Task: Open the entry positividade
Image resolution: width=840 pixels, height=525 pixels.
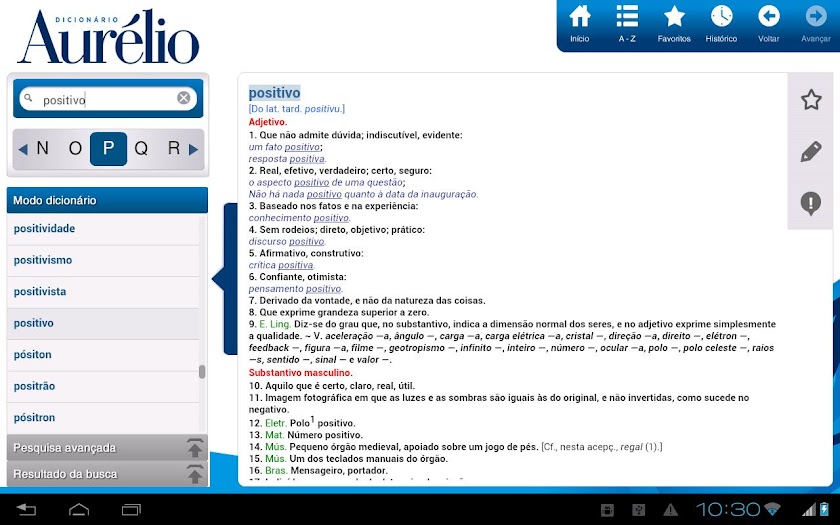Action: coord(103,229)
